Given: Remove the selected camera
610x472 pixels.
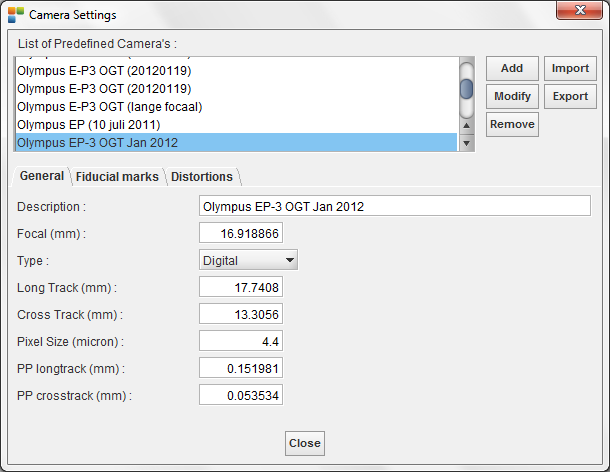Looking at the screenshot, I should [512, 125].
